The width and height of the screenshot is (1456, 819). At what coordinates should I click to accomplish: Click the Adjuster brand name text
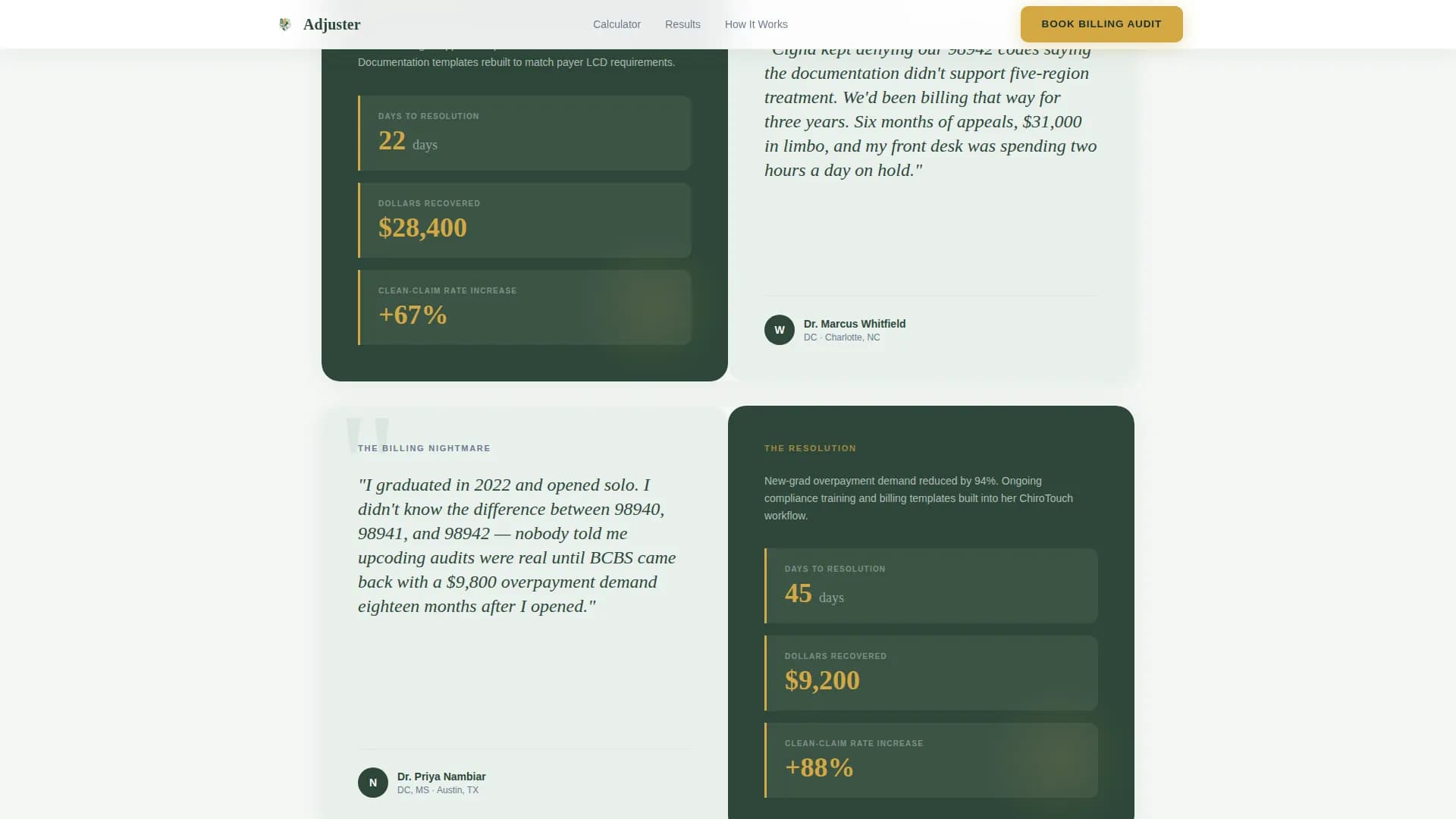tap(331, 24)
